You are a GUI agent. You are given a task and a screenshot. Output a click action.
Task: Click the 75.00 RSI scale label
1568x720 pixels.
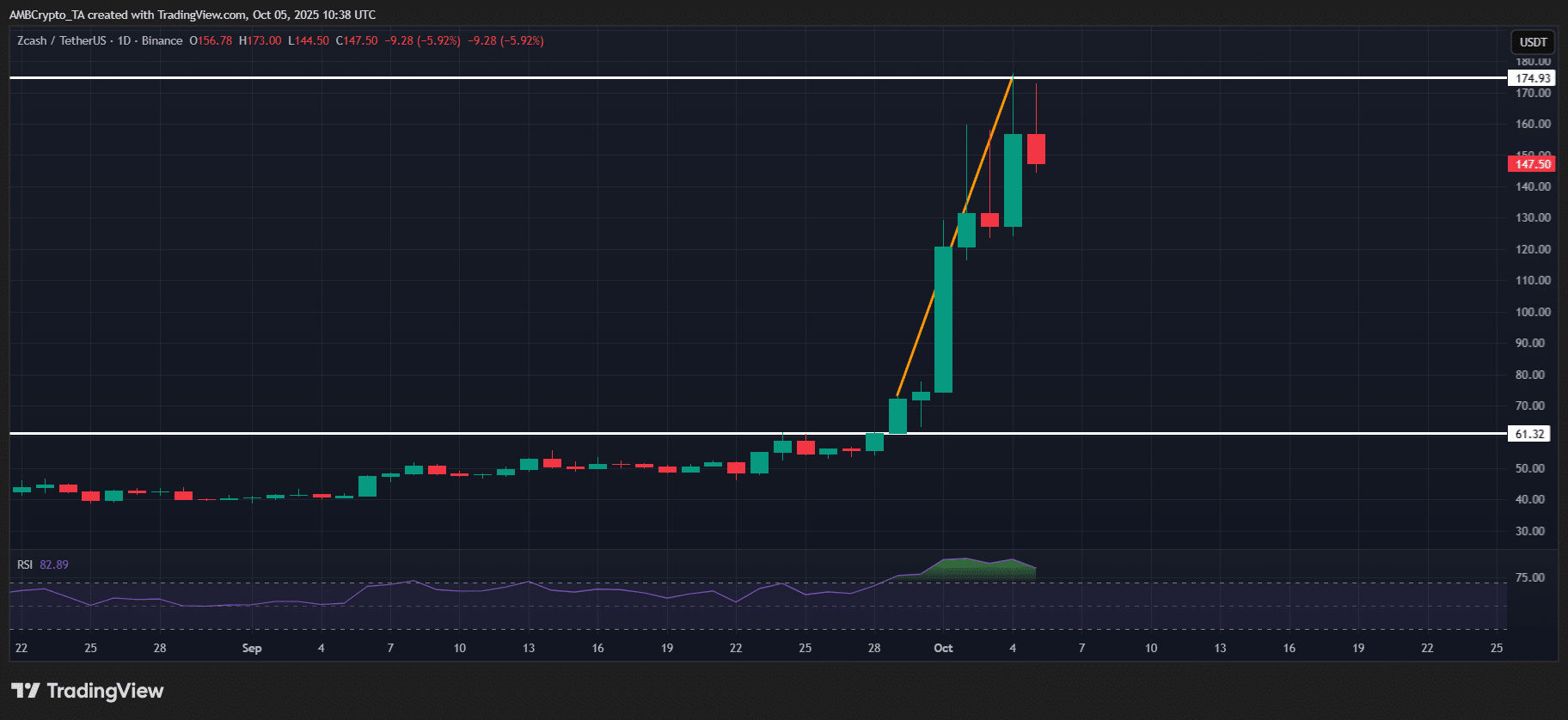[x=1529, y=577]
